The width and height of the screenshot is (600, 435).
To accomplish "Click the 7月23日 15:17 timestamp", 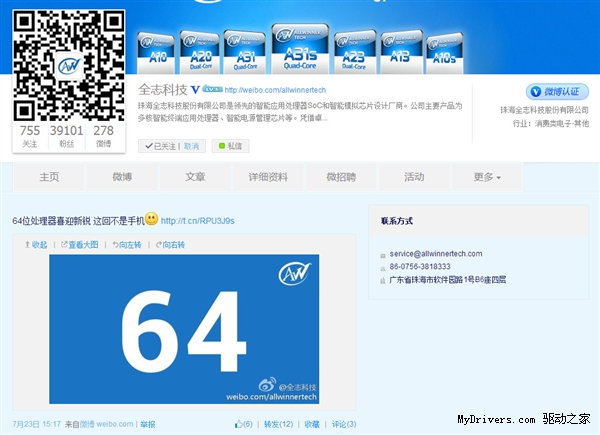I will coord(37,424).
